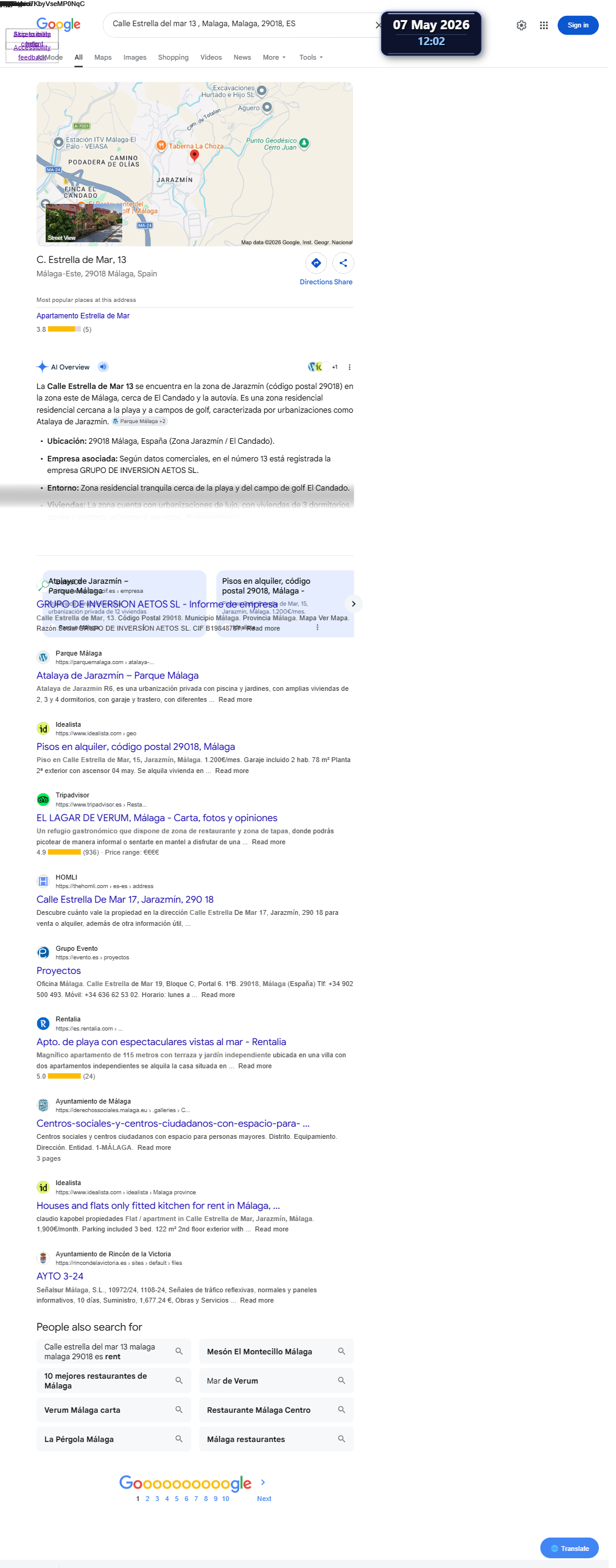
Task: Click the Taberna La Choza map marker
Action: (x=161, y=145)
